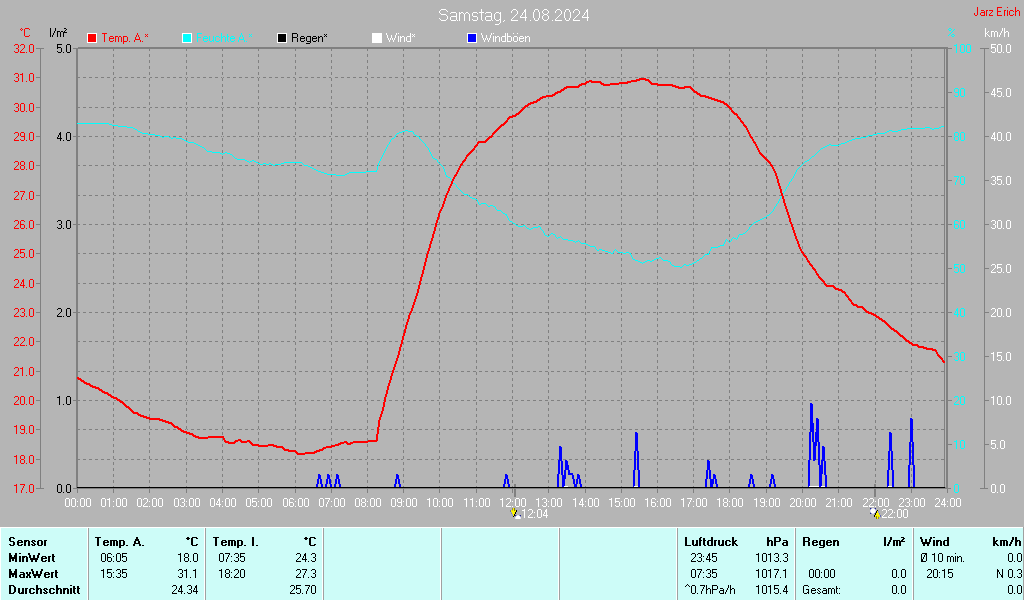The height and width of the screenshot is (600, 1024).
Task: Click the Luftdruck column header
Action: (x=711, y=542)
